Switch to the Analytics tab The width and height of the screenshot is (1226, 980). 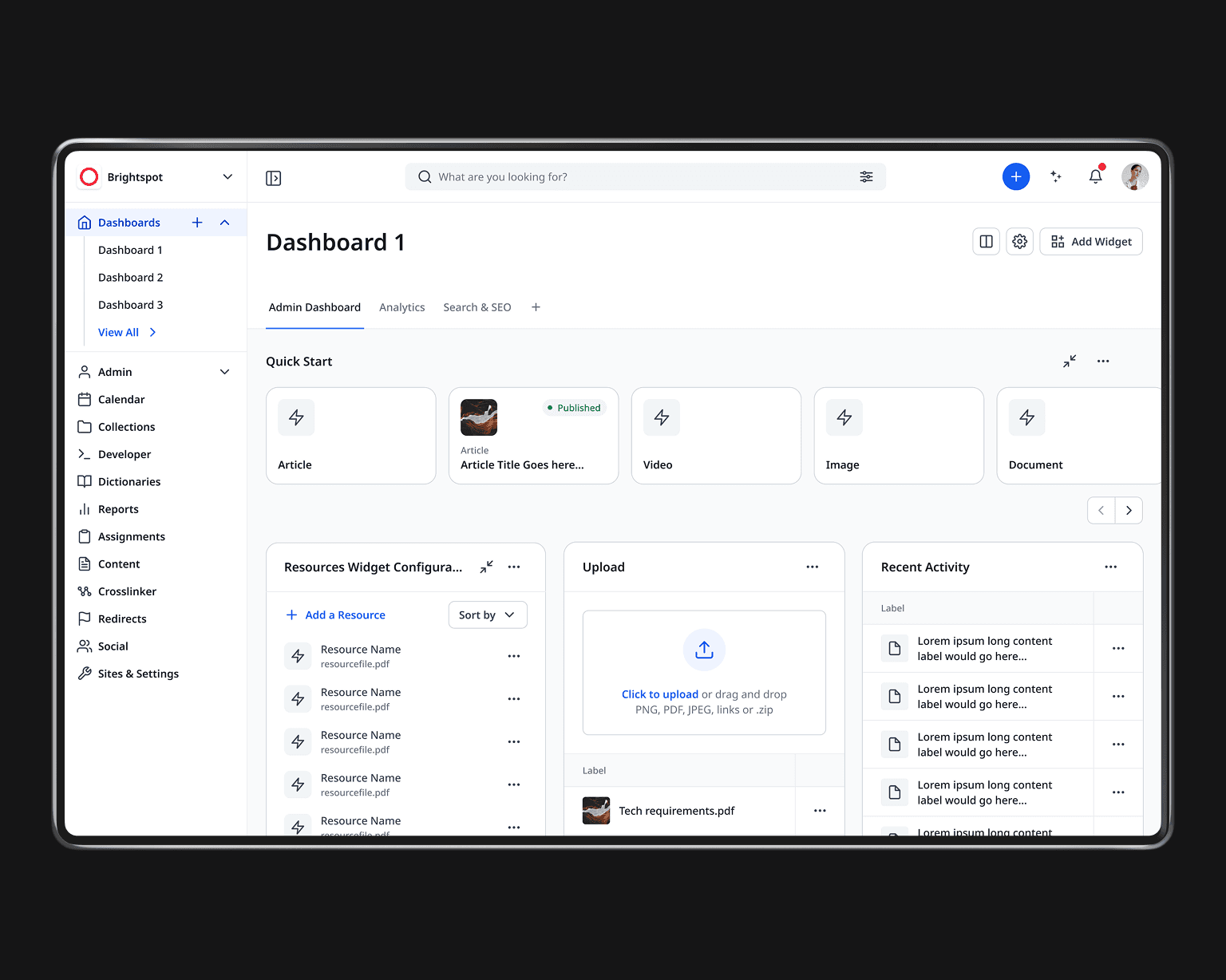point(401,307)
